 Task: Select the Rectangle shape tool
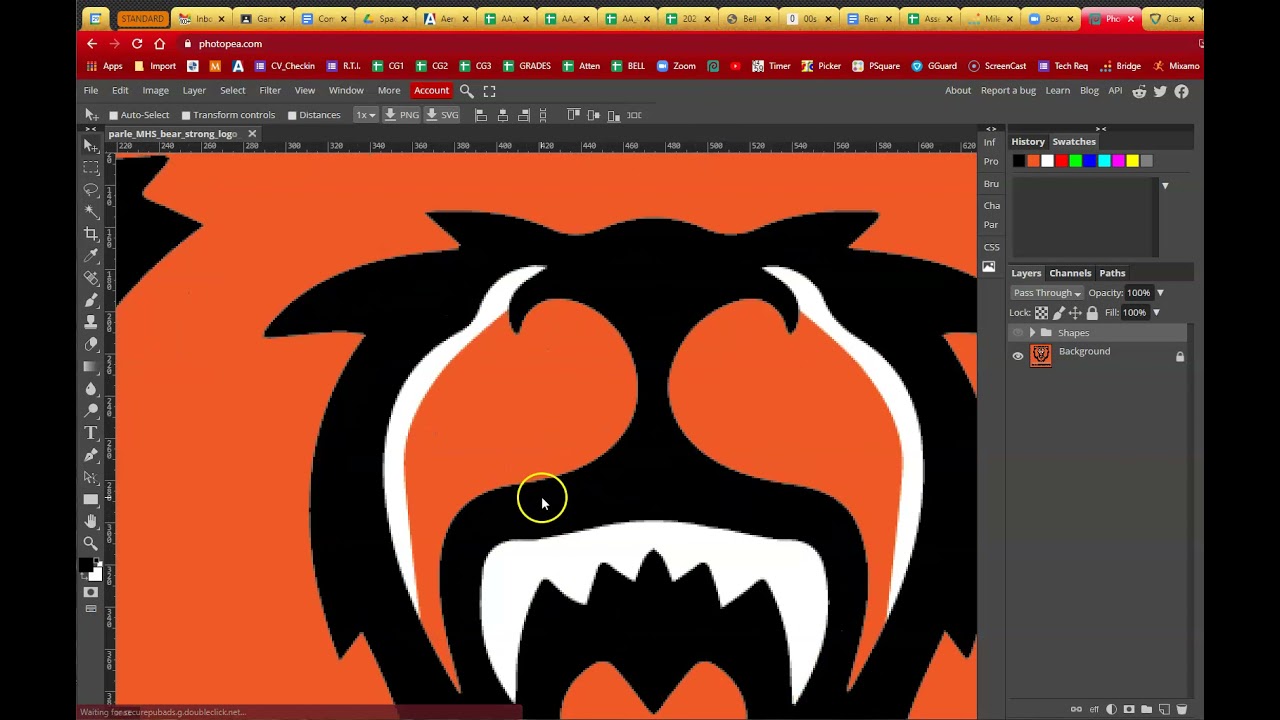coord(91,499)
